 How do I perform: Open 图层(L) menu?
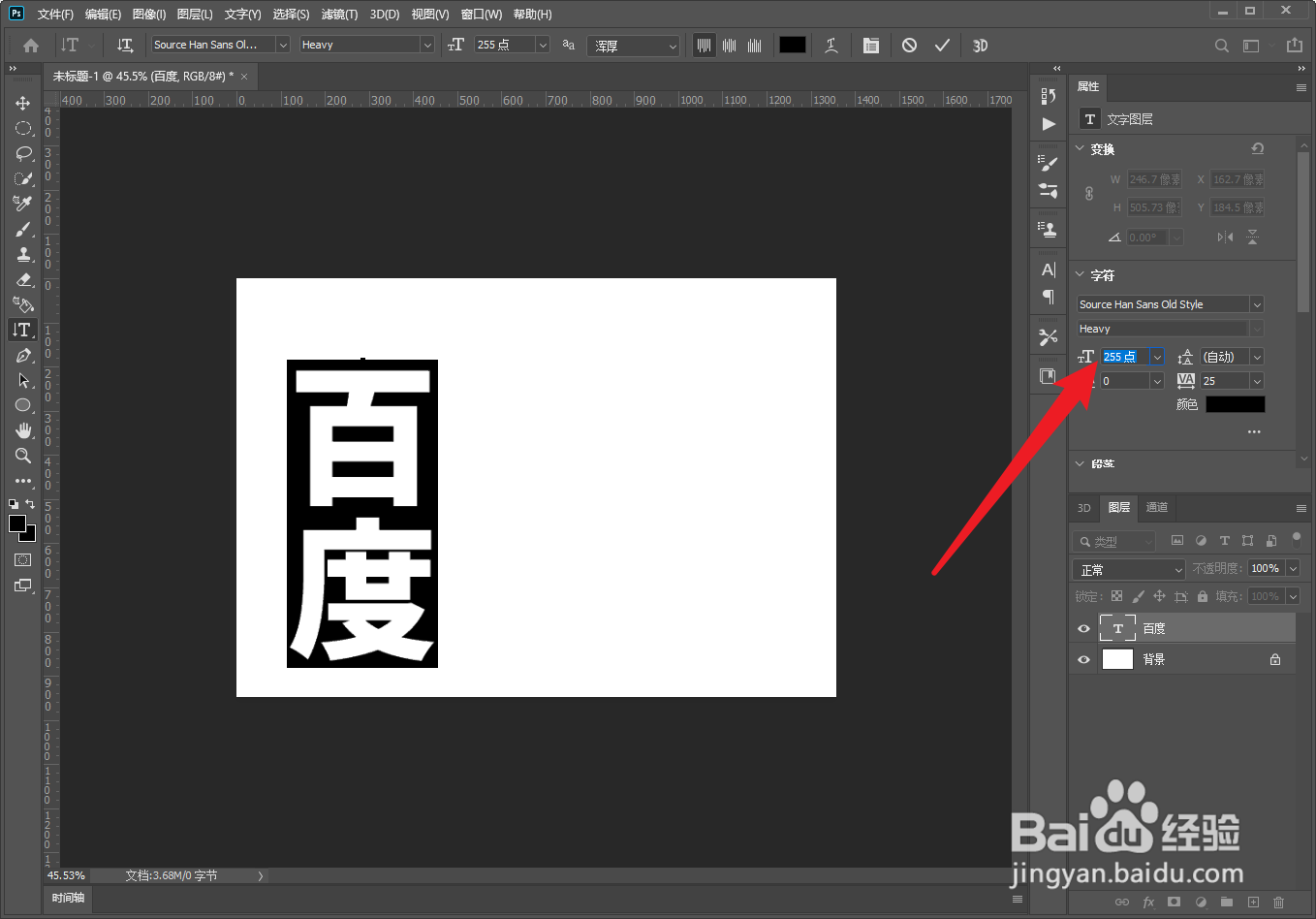point(195,15)
